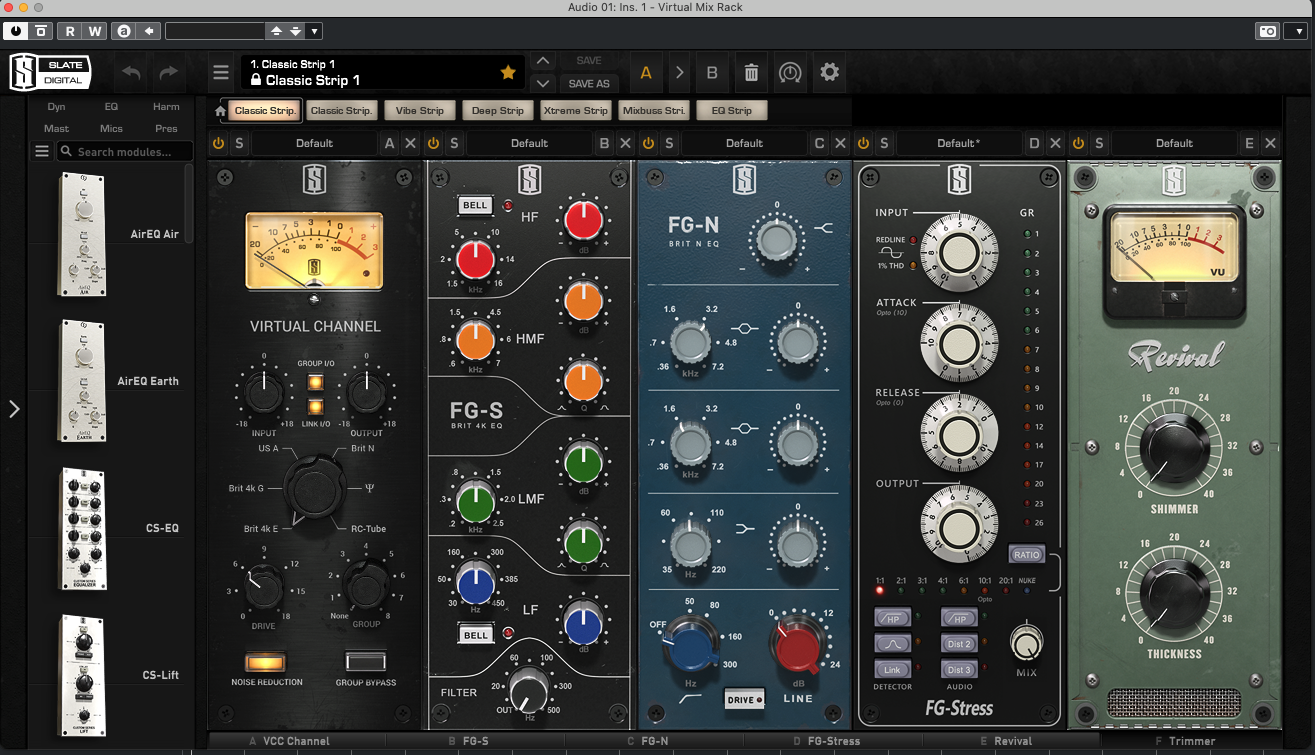Select the Deep Strip tab
1315x755 pixels.
point(498,110)
